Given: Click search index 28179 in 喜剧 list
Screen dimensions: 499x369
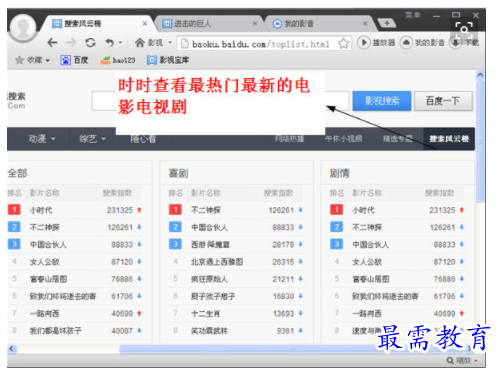Looking at the screenshot, I should coord(283,245).
